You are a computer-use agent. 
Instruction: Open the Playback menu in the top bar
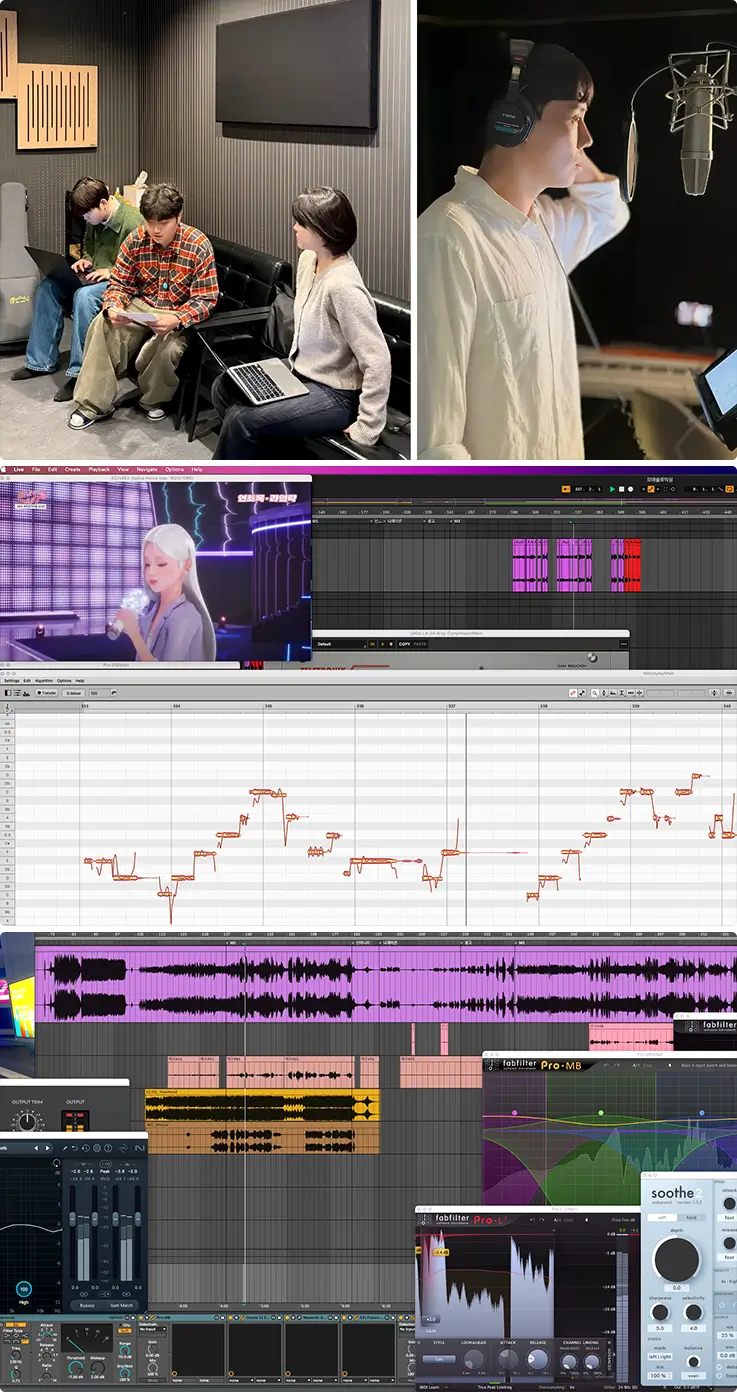click(99, 469)
